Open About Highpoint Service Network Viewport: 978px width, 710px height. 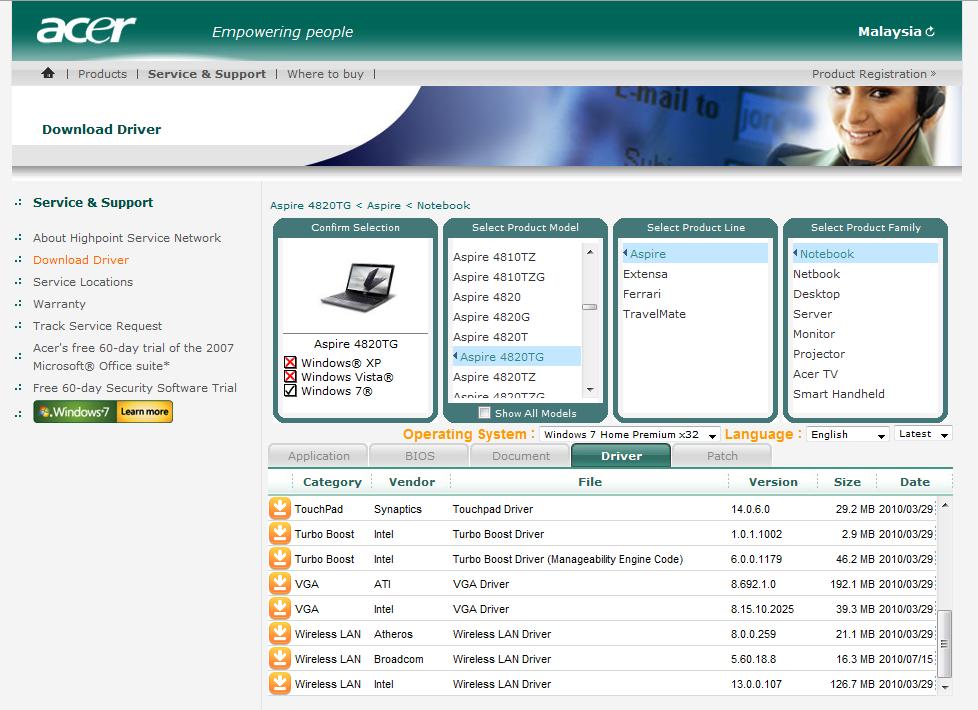127,238
